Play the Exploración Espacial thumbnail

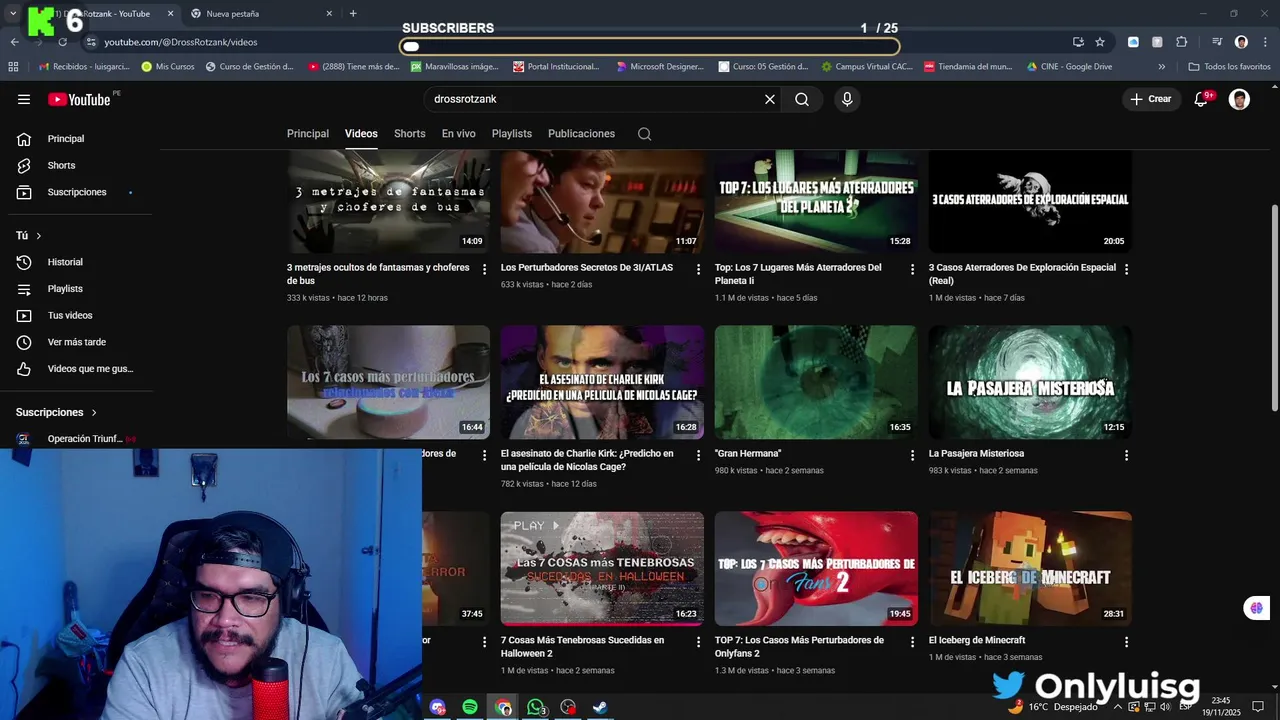click(x=1030, y=201)
